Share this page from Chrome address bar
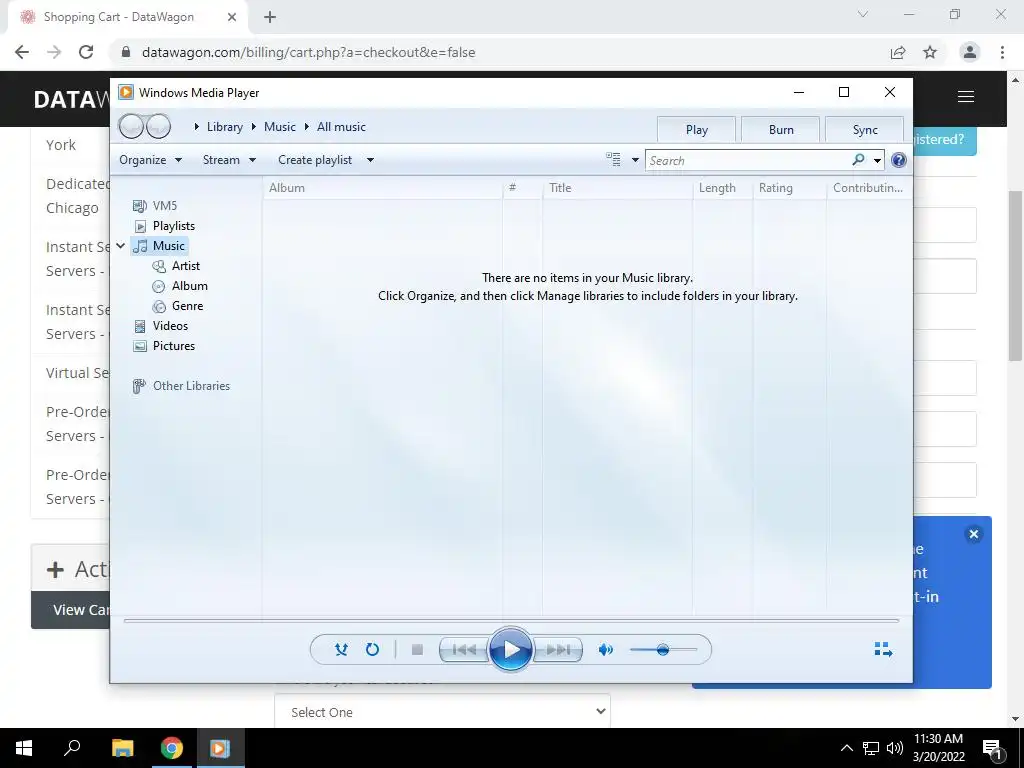The image size is (1024, 768). [x=898, y=52]
